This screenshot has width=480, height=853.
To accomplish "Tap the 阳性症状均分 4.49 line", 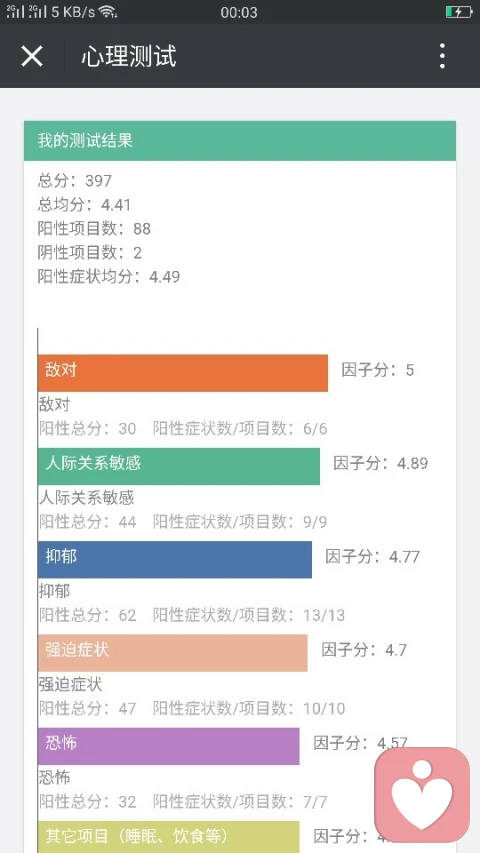I will click(x=109, y=276).
